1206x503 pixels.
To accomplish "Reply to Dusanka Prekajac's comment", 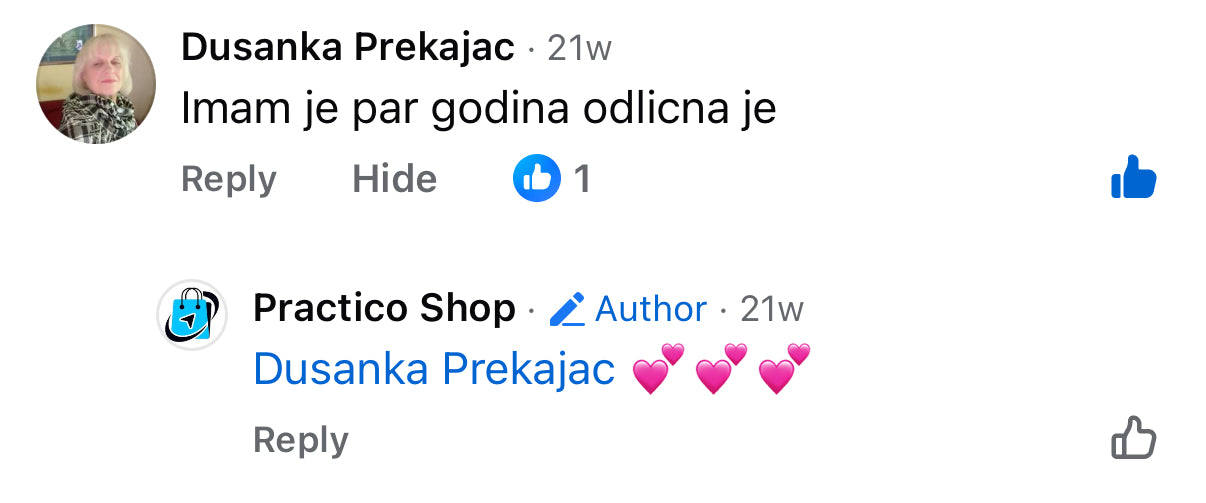I will 228,179.
